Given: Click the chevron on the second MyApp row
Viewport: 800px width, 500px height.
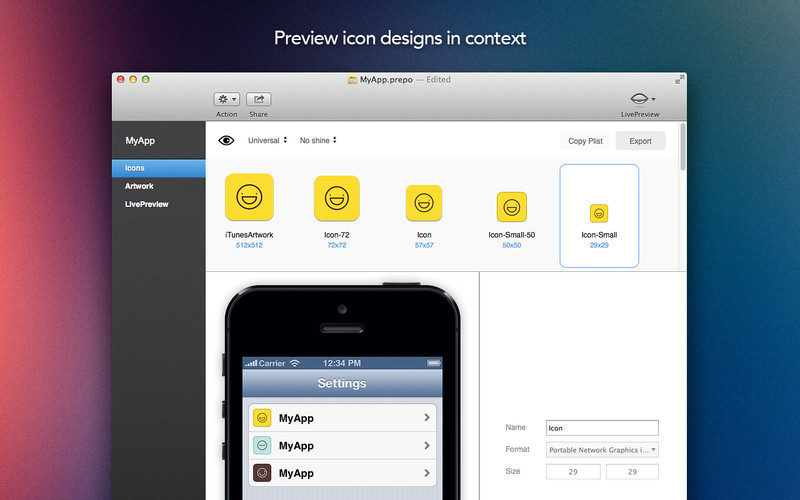Looking at the screenshot, I should pos(427,445).
